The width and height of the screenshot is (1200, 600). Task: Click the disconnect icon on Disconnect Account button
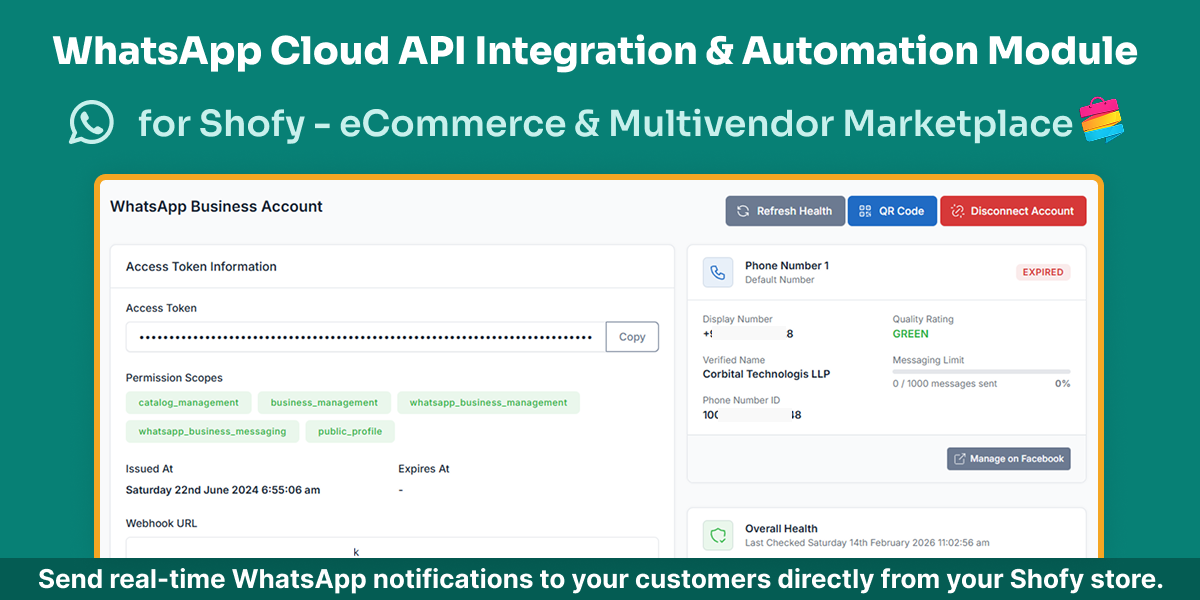(x=956, y=210)
